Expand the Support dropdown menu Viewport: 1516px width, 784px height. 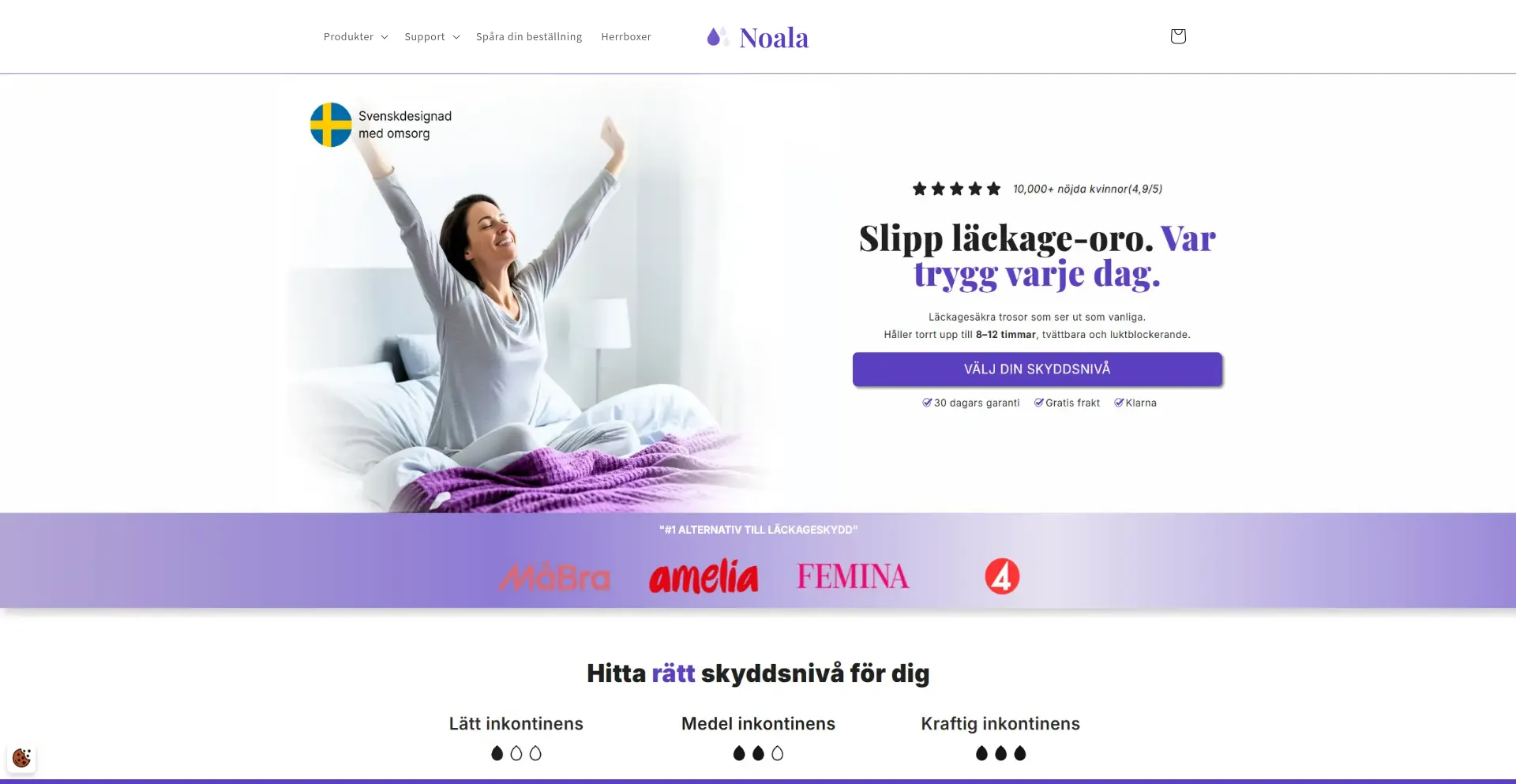[432, 37]
